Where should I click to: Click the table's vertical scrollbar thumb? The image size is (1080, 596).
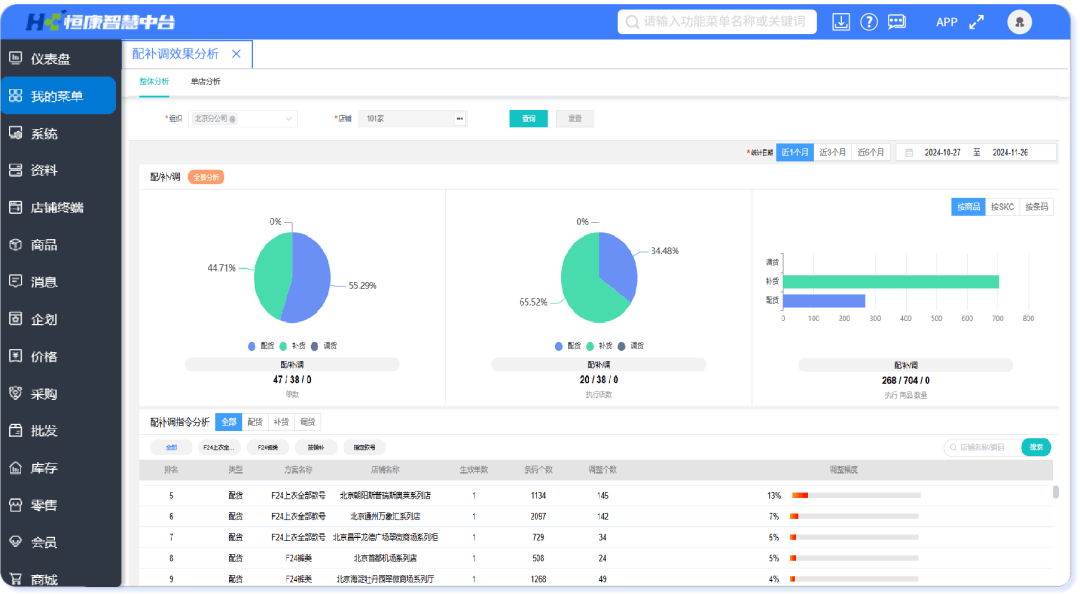pos(1056,491)
